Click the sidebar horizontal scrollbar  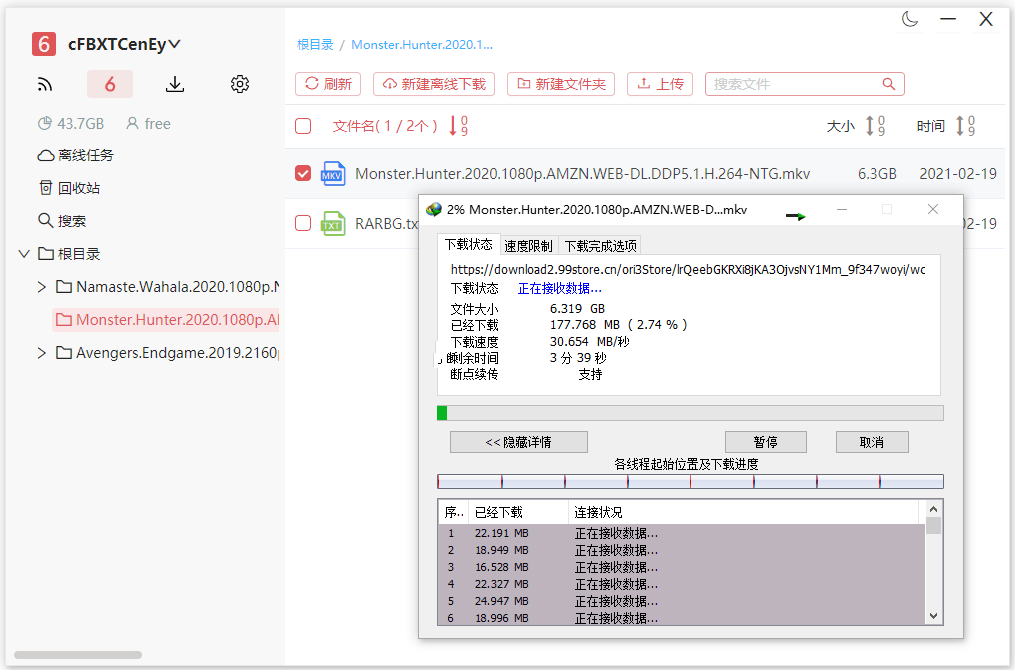click(x=78, y=655)
